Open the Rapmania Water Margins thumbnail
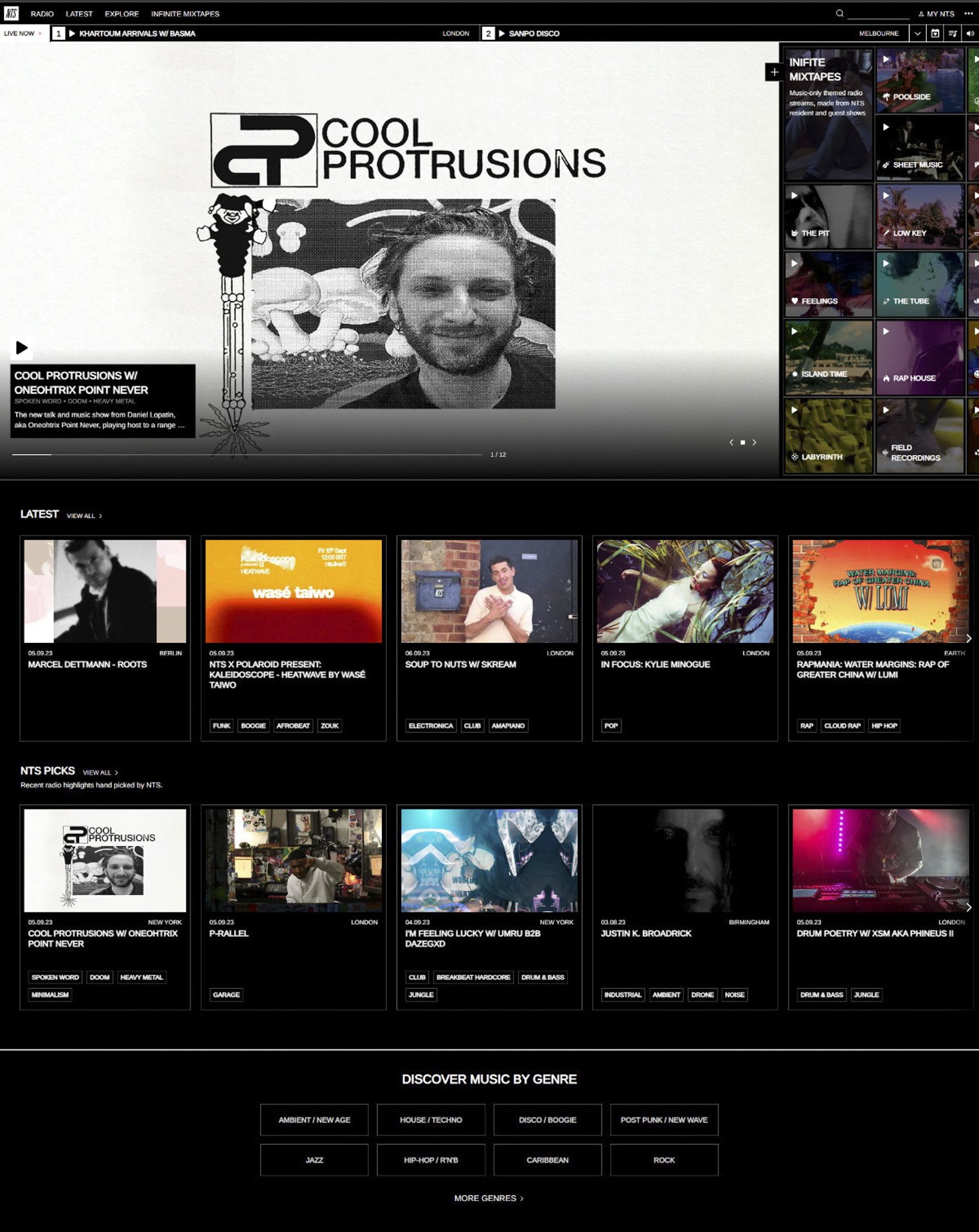 tap(881, 591)
